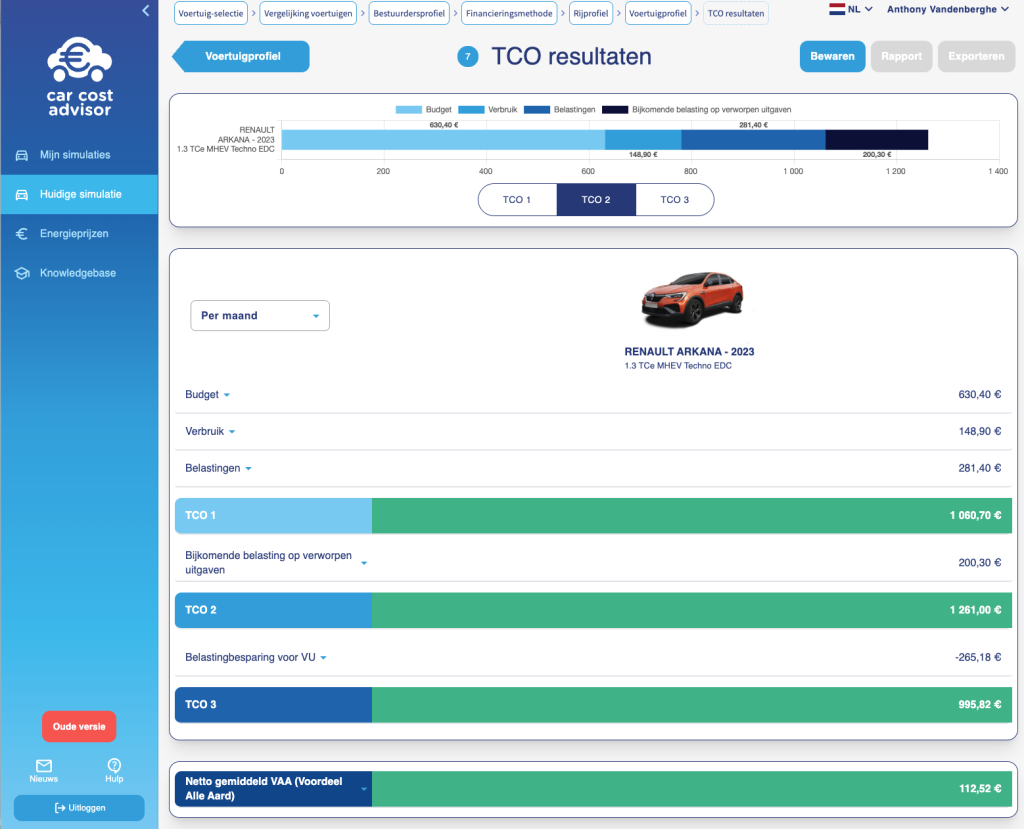The width and height of the screenshot is (1024, 829).
Task: Click the graduation cap Knowledgebase icon
Action: (21, 273)
